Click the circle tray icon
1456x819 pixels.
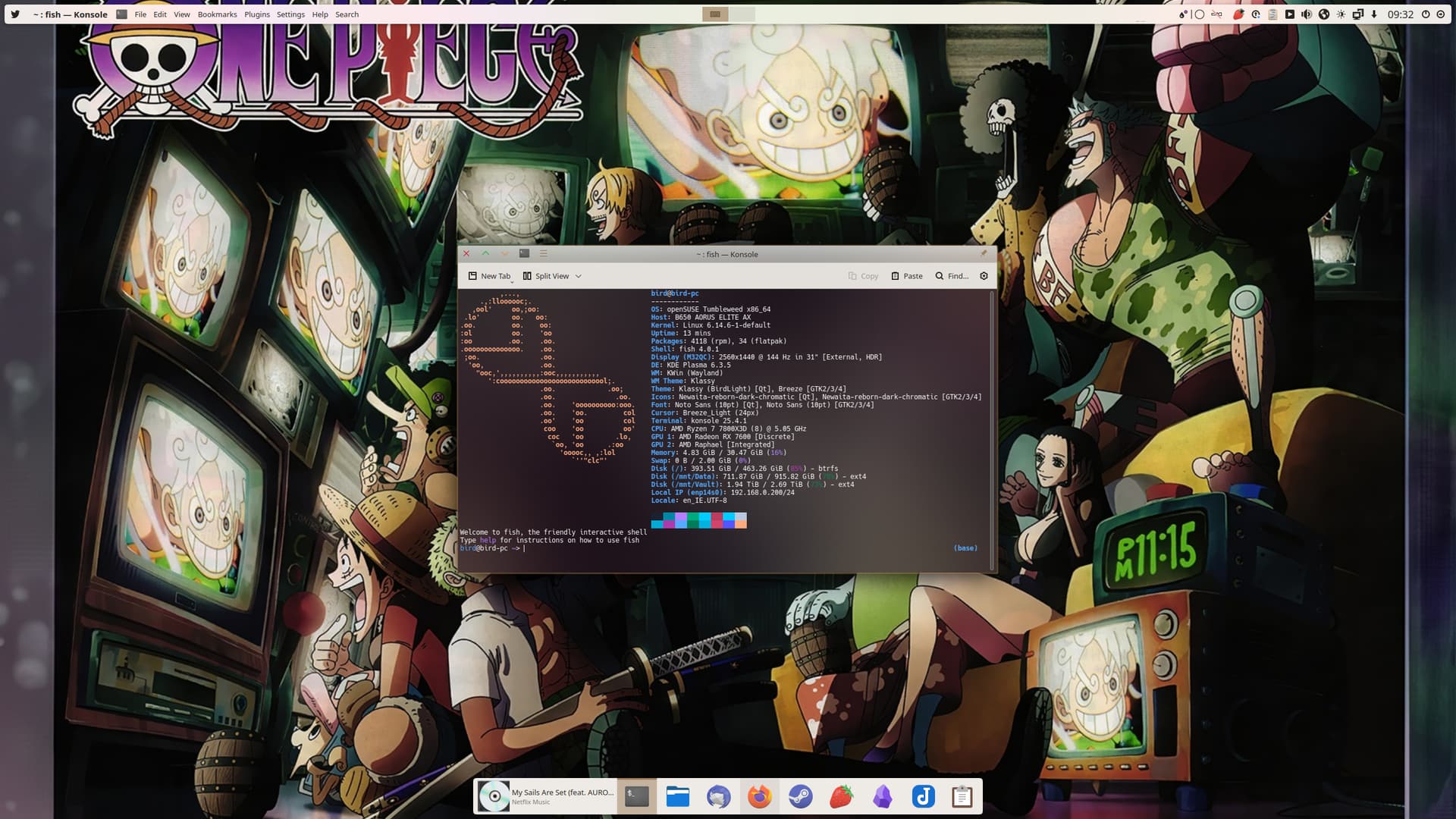click(x=1200, y=14)
